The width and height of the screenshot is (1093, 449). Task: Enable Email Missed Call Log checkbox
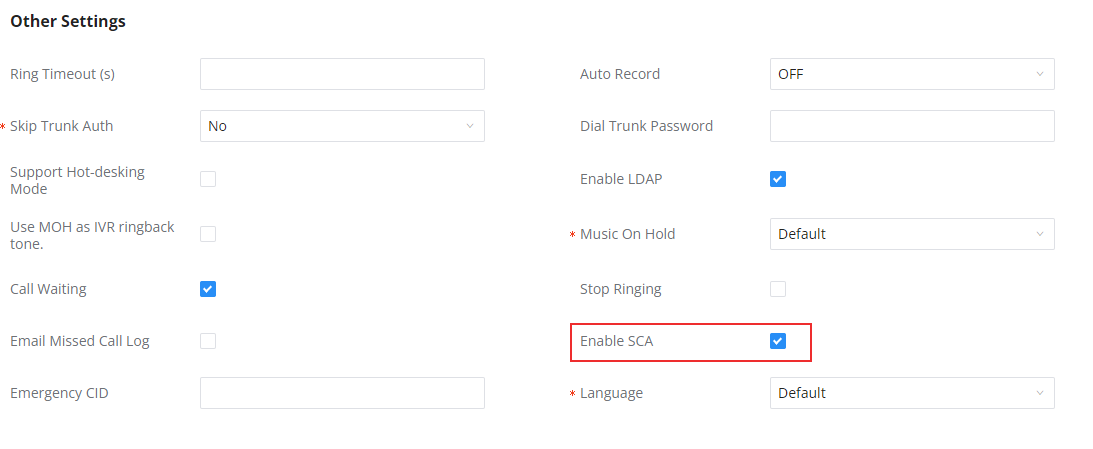(x=208, y=341)
